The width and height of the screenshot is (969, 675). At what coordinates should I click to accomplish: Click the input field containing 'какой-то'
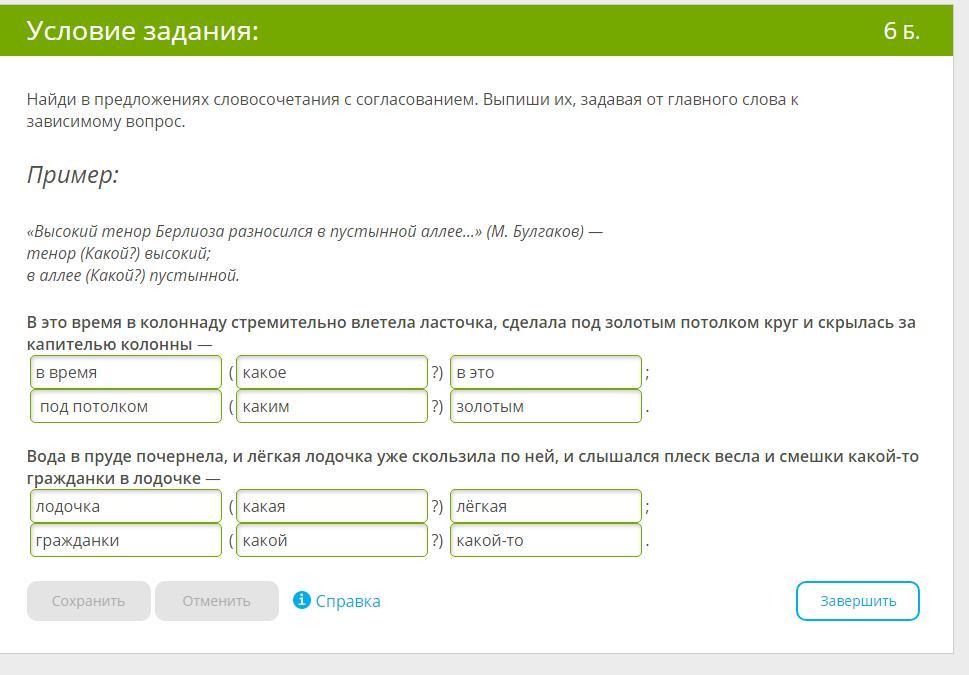pos(546,540)
